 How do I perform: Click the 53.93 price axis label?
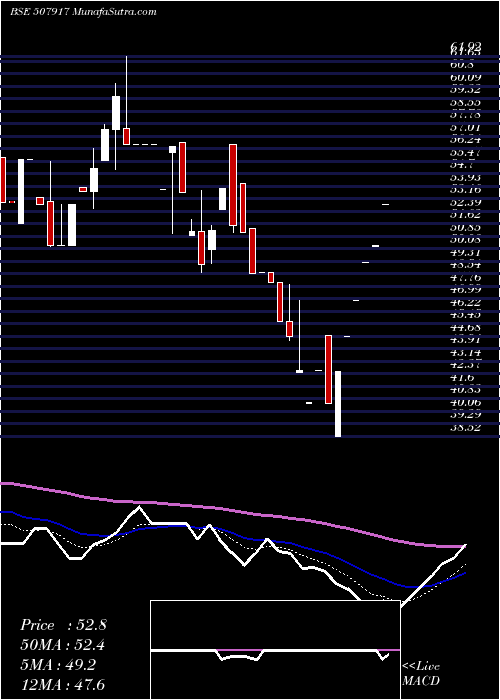[466, 177]
